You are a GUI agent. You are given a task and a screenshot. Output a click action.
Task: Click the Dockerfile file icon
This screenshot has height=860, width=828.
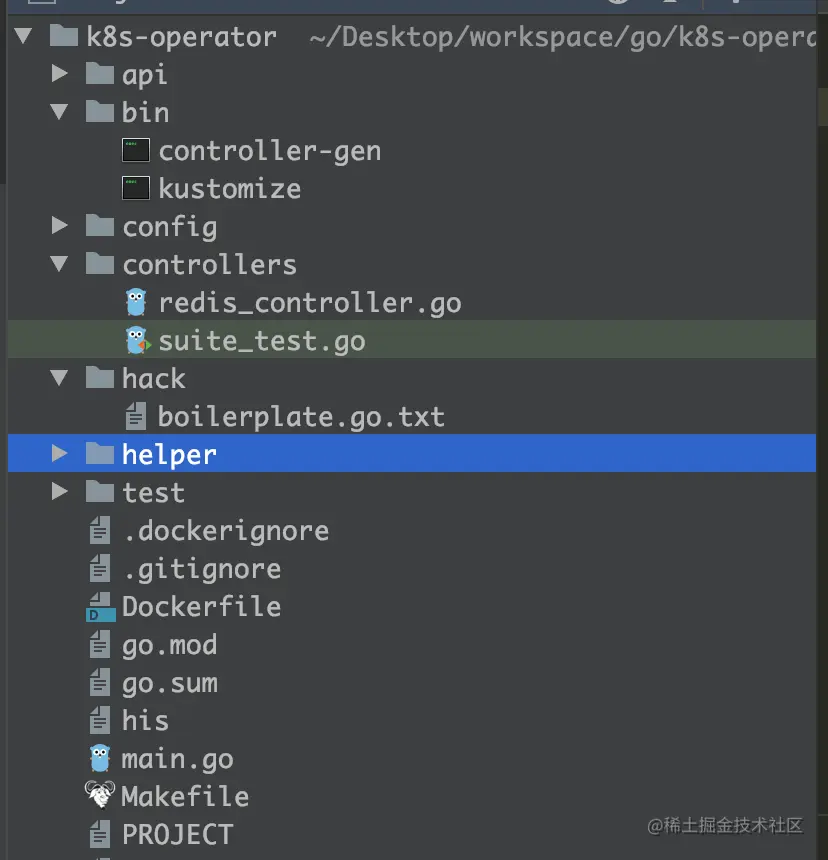[100, 607]
